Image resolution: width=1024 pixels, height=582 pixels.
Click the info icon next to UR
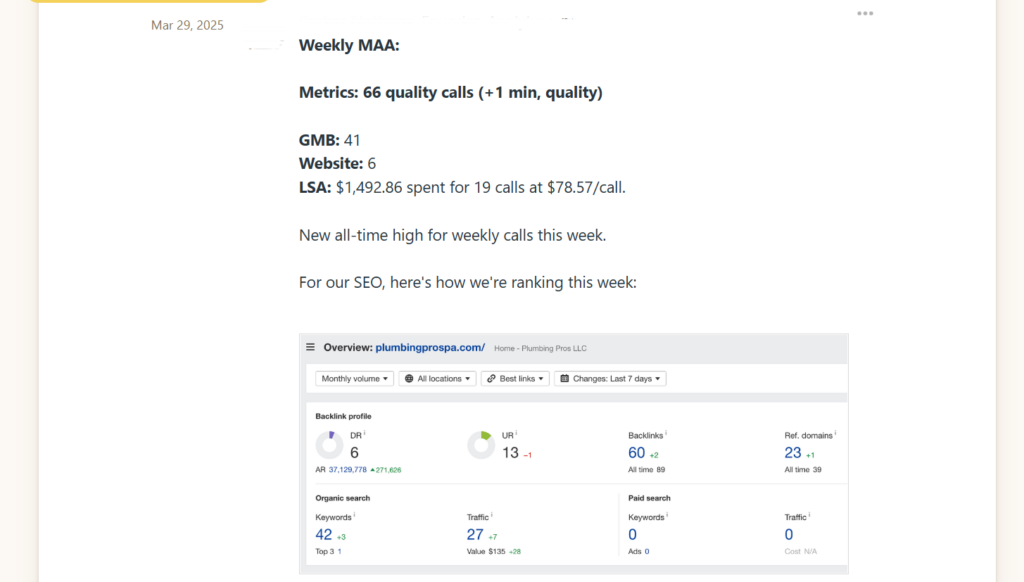(x=517, y=431)
